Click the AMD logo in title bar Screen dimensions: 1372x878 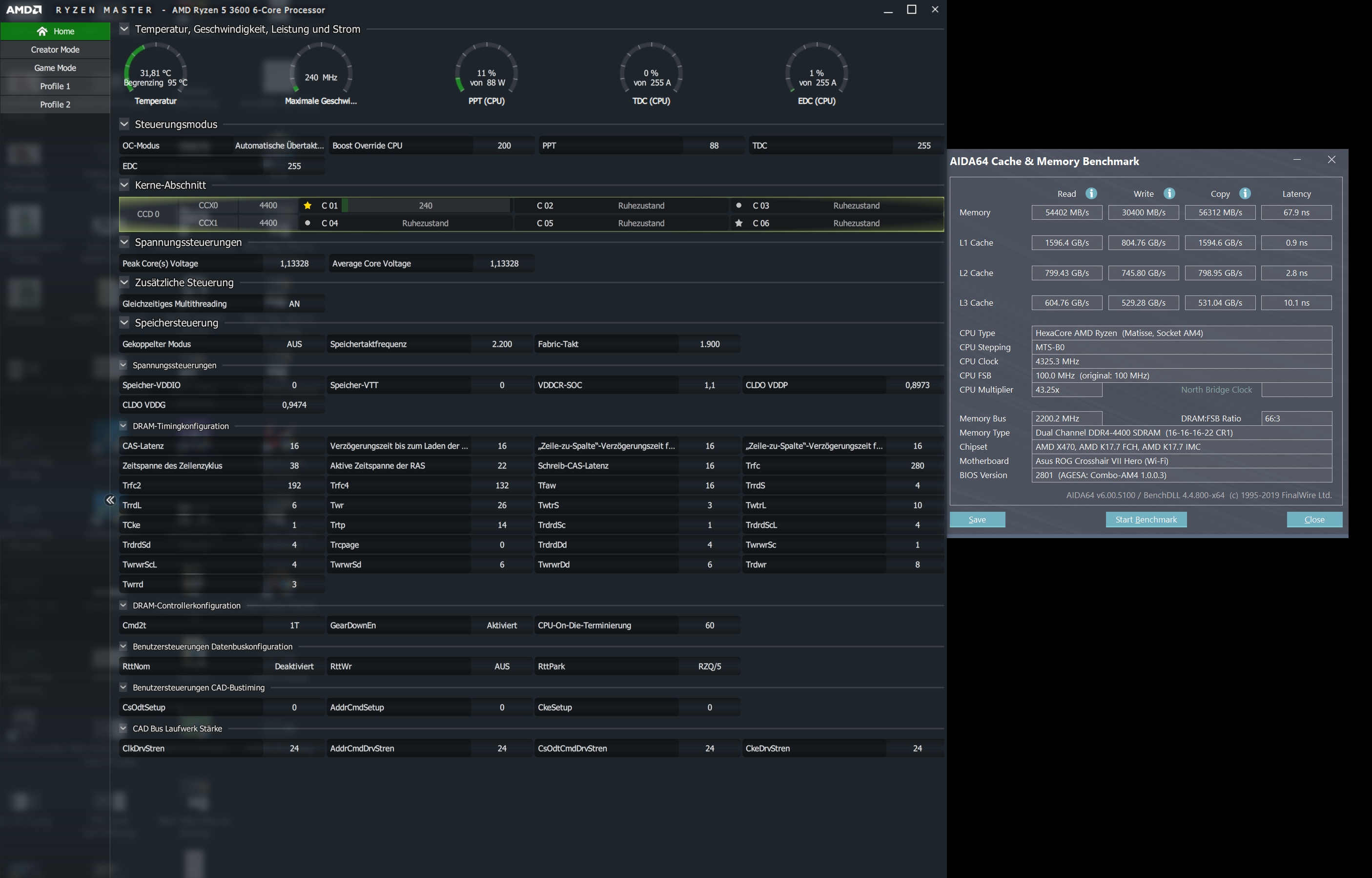point(24,10)
